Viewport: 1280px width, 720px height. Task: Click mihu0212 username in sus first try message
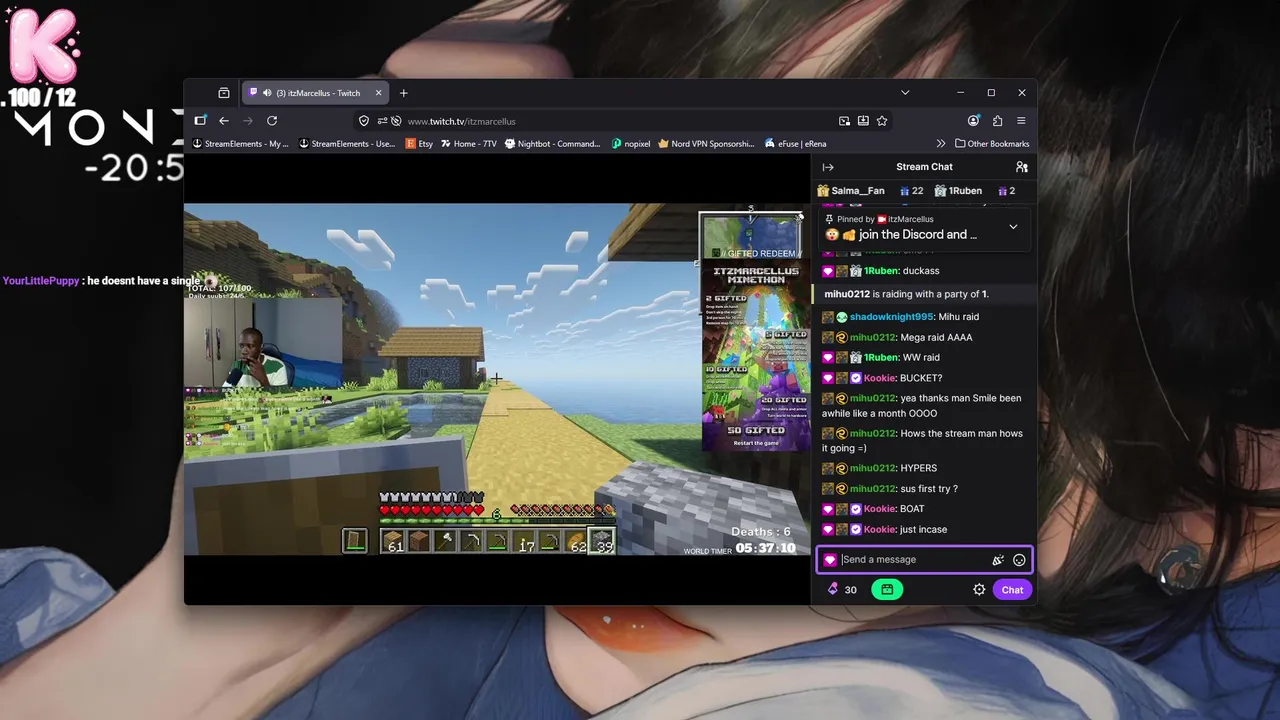pyautogui.click(x=873, y=489)
